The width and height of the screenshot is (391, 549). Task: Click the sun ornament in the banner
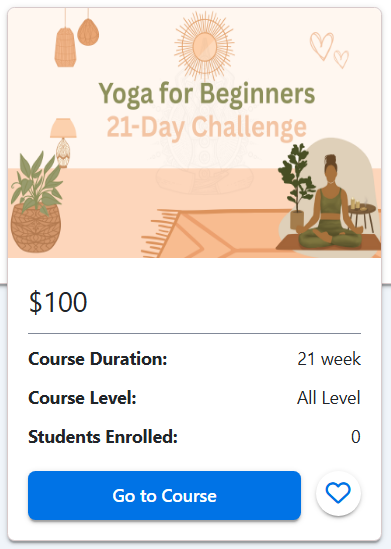204,46
